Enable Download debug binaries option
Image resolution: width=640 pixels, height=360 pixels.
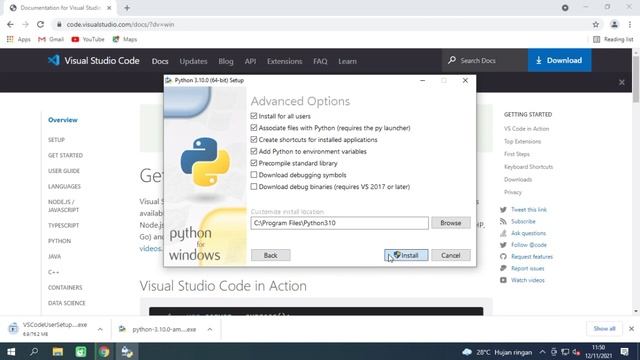click(x=254, y=187)
